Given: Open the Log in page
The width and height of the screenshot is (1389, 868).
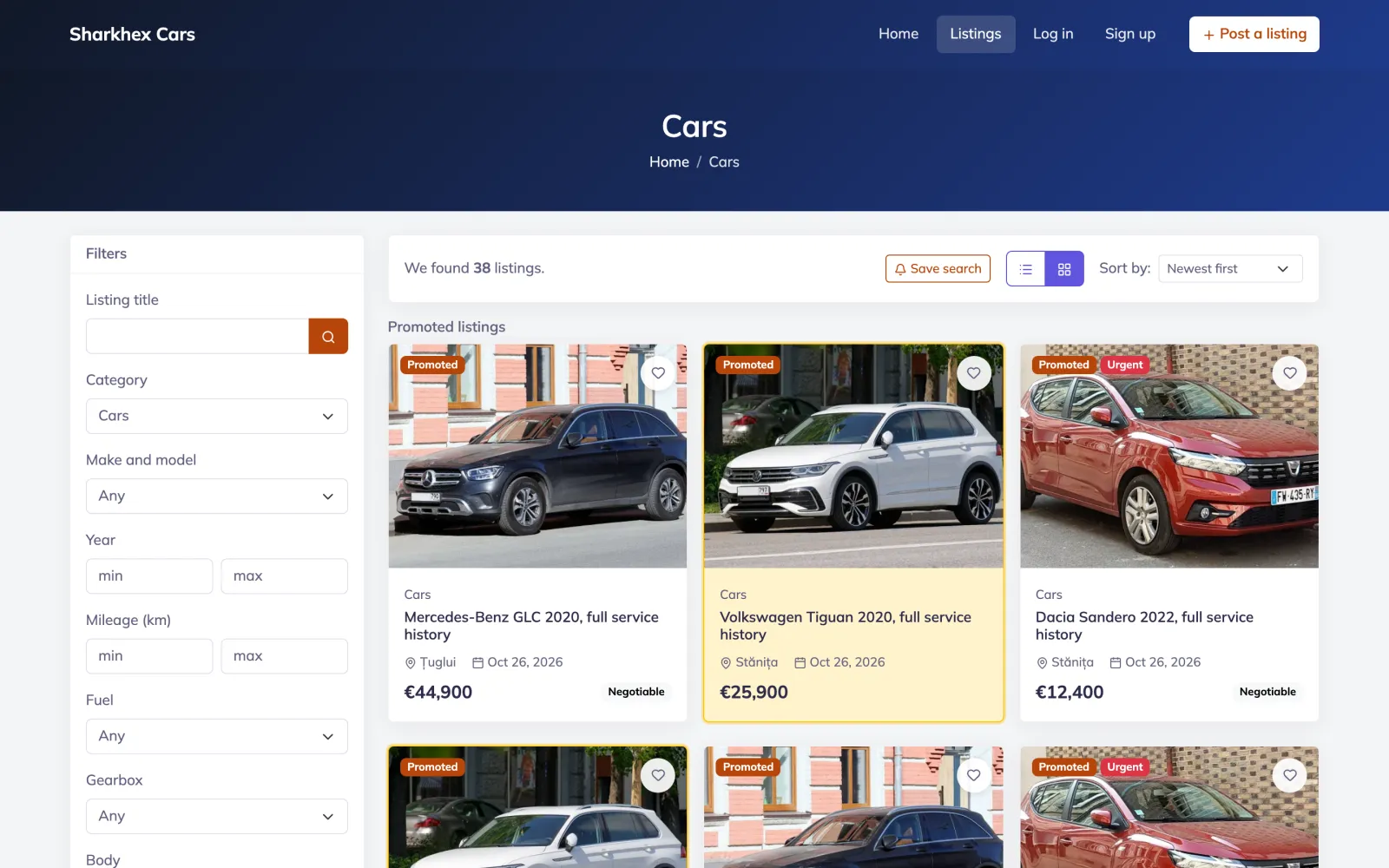Looking at the screenshot, I should 1053,34.
